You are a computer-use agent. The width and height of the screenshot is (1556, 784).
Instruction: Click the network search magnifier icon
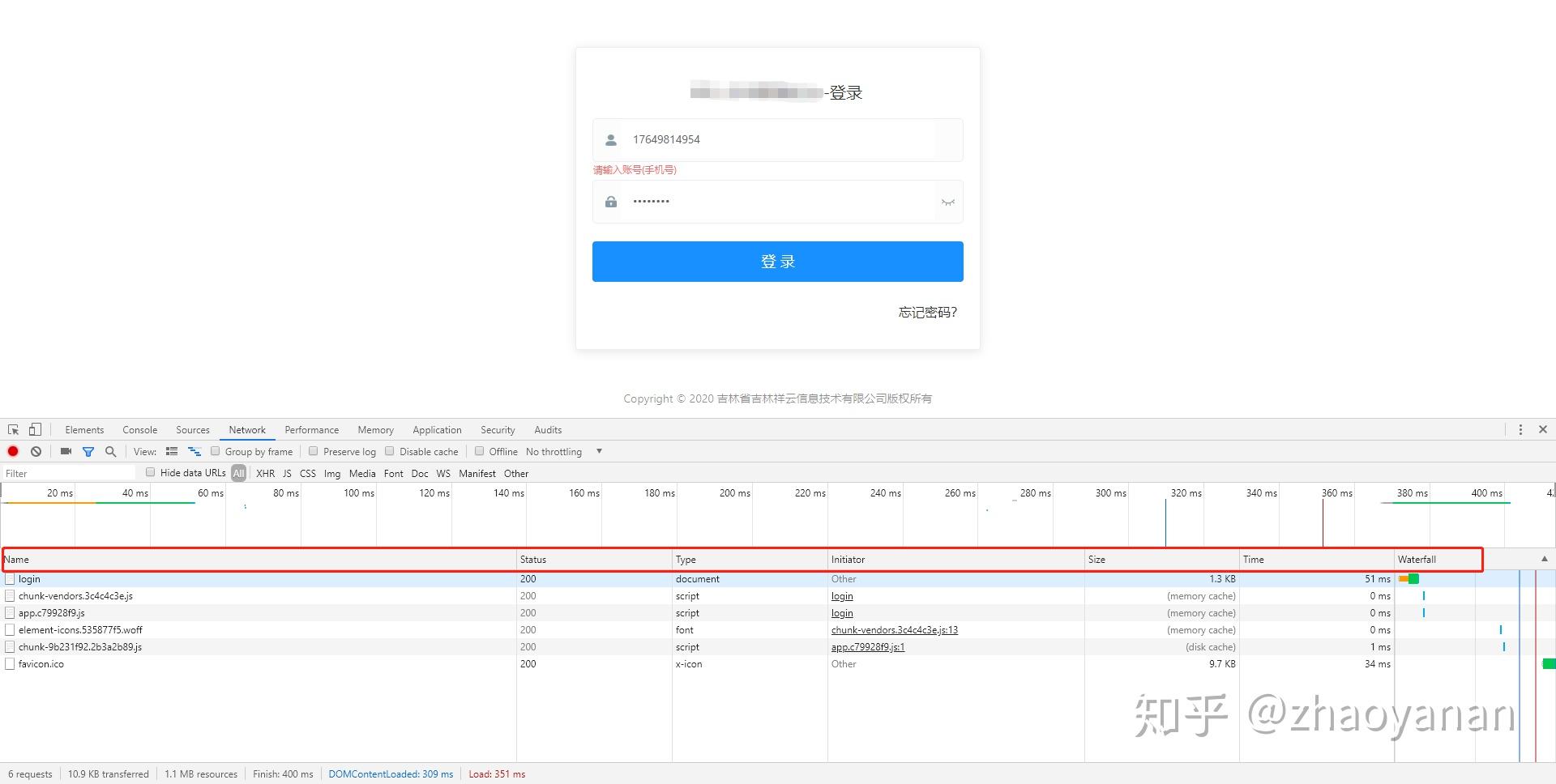pyautogui.click(x=110, y=451)
